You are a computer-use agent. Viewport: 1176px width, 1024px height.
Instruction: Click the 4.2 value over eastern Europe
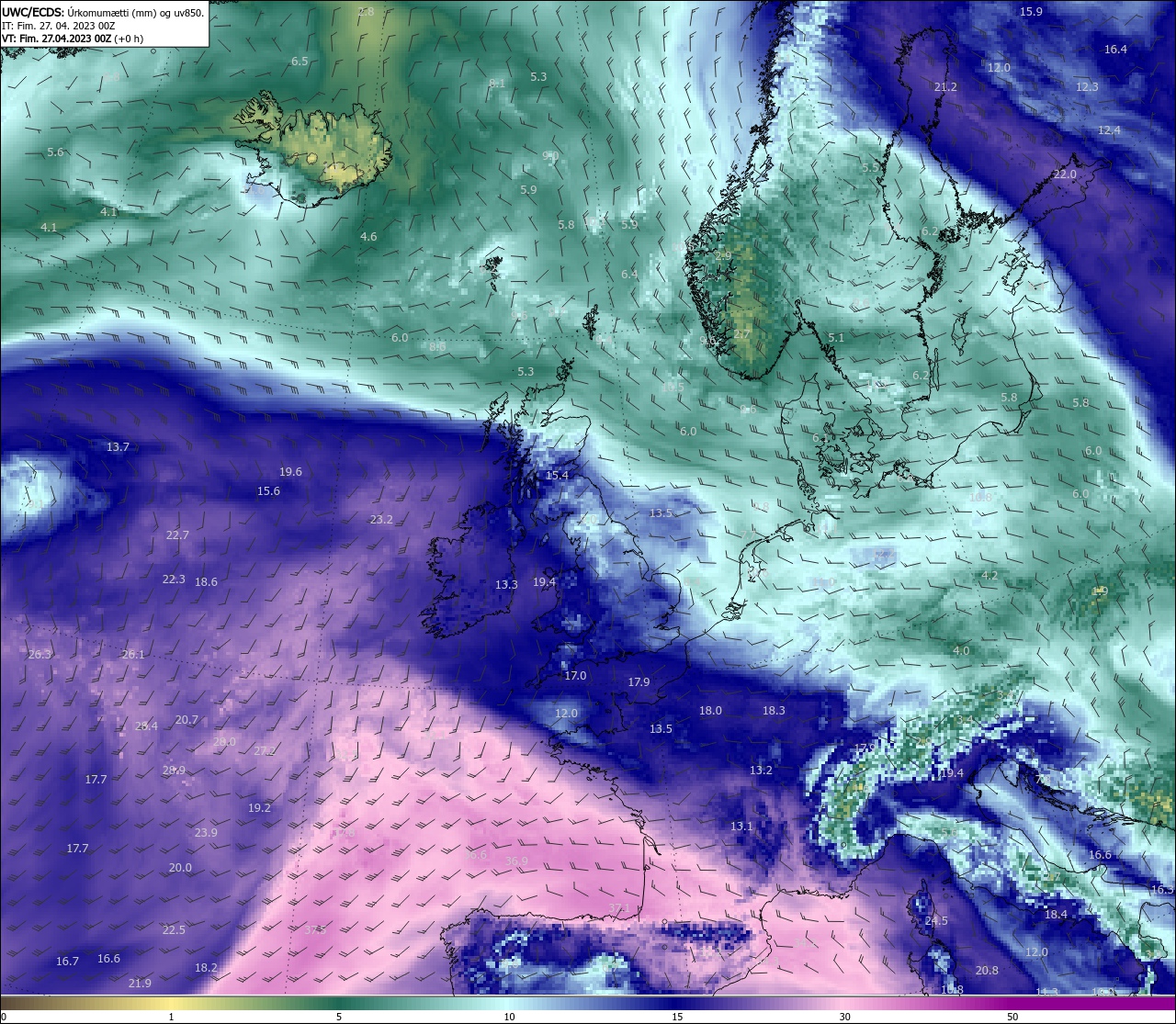989,576
